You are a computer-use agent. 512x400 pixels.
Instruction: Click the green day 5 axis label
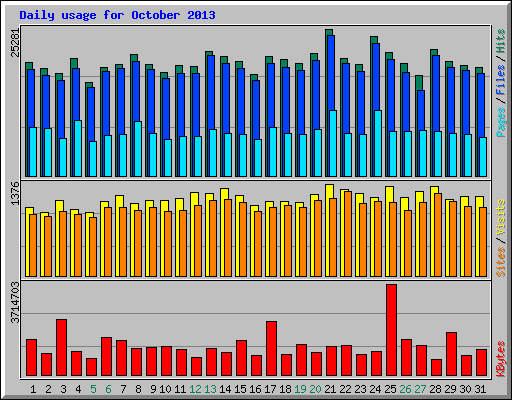[93, 389]
